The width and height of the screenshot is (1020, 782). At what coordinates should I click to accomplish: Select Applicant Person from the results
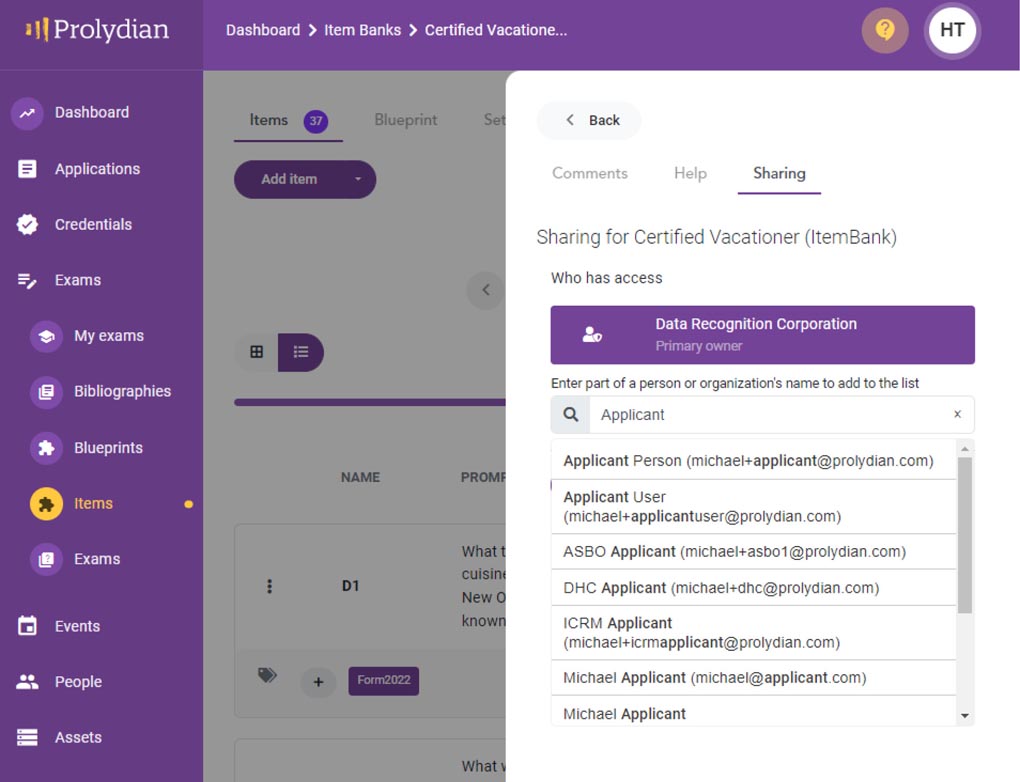pos(753,461)
